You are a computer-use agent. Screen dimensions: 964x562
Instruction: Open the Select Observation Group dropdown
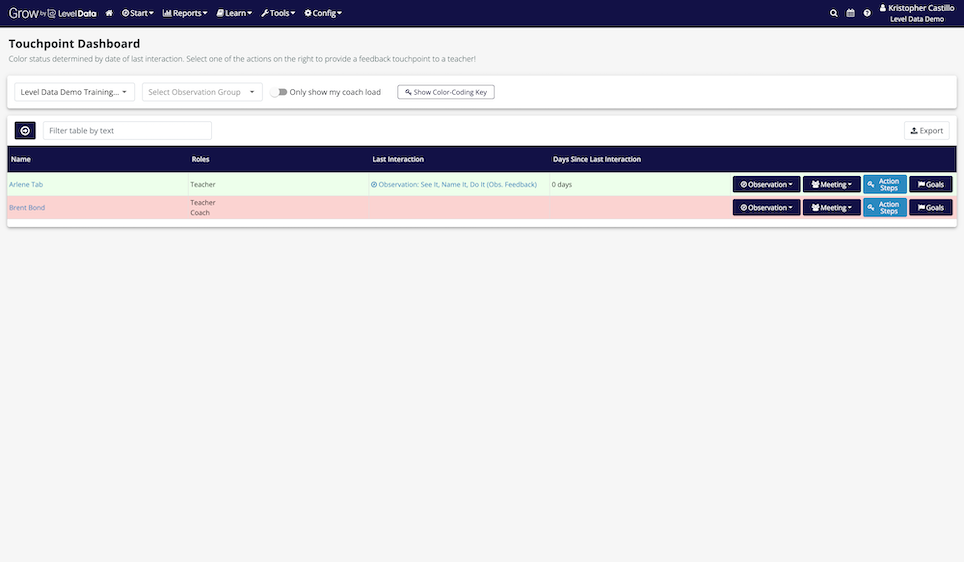(202, 92)
